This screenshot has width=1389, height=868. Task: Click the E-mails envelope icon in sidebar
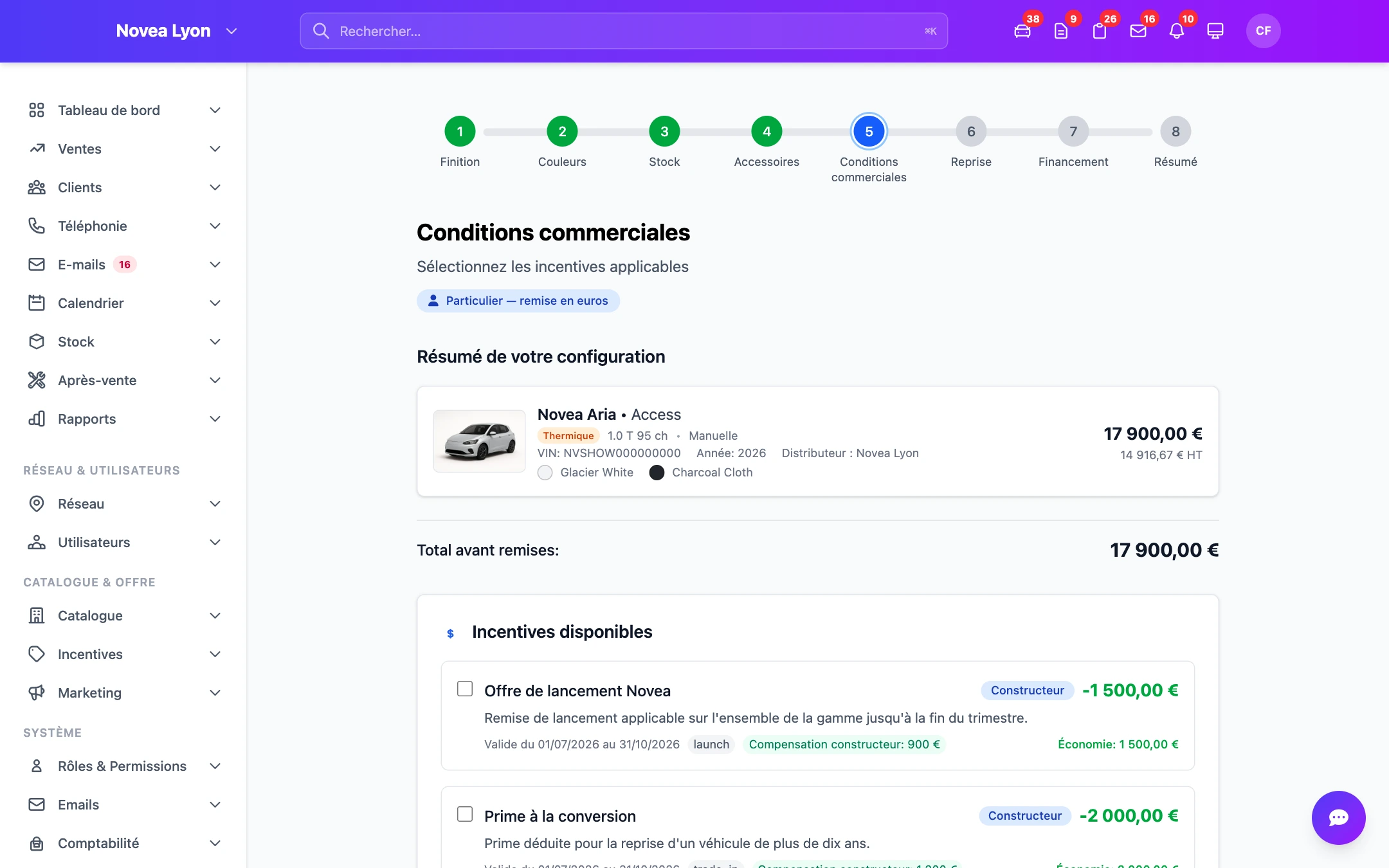[37, 264]
